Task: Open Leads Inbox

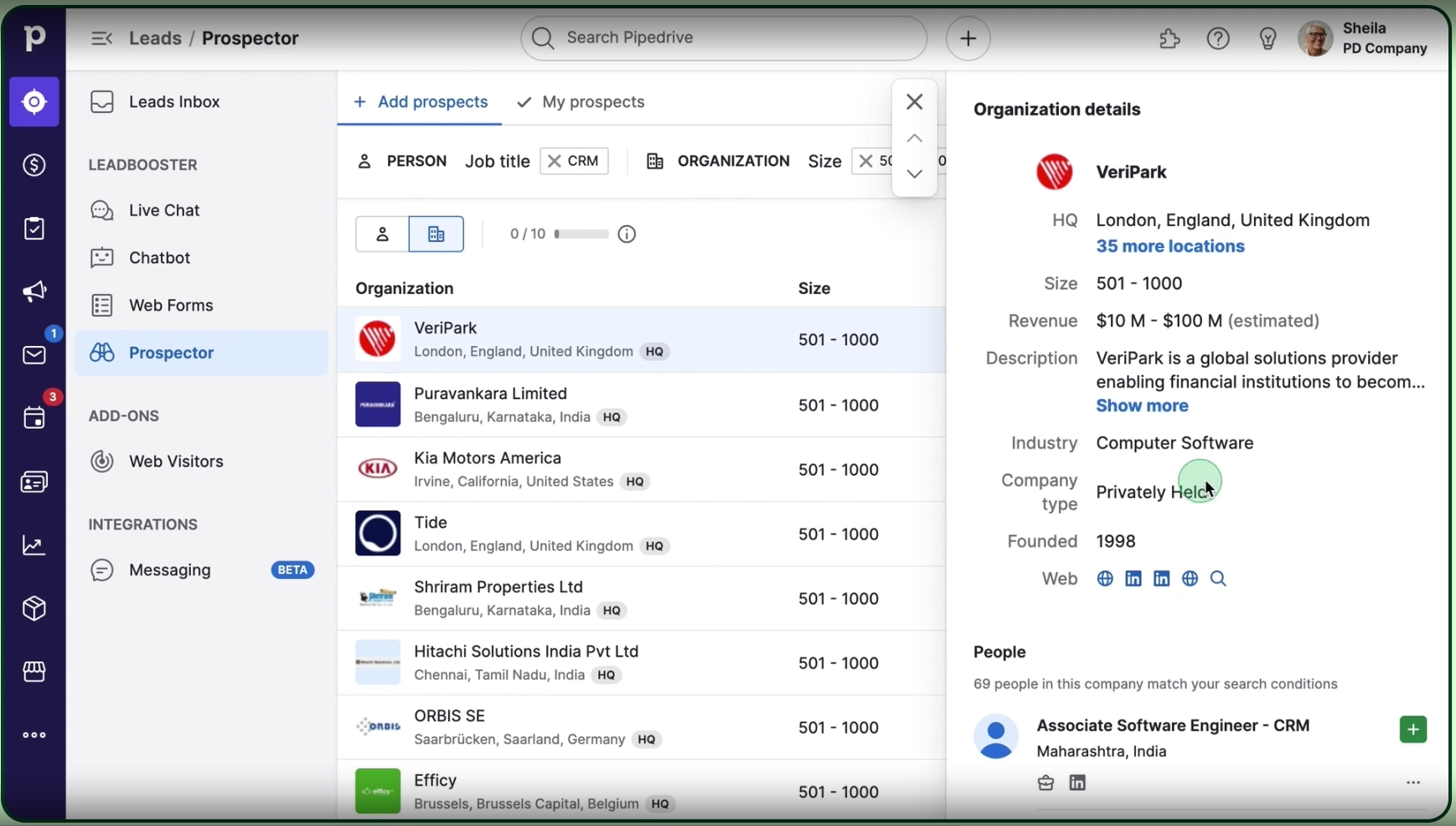Action: coord(202,102)
